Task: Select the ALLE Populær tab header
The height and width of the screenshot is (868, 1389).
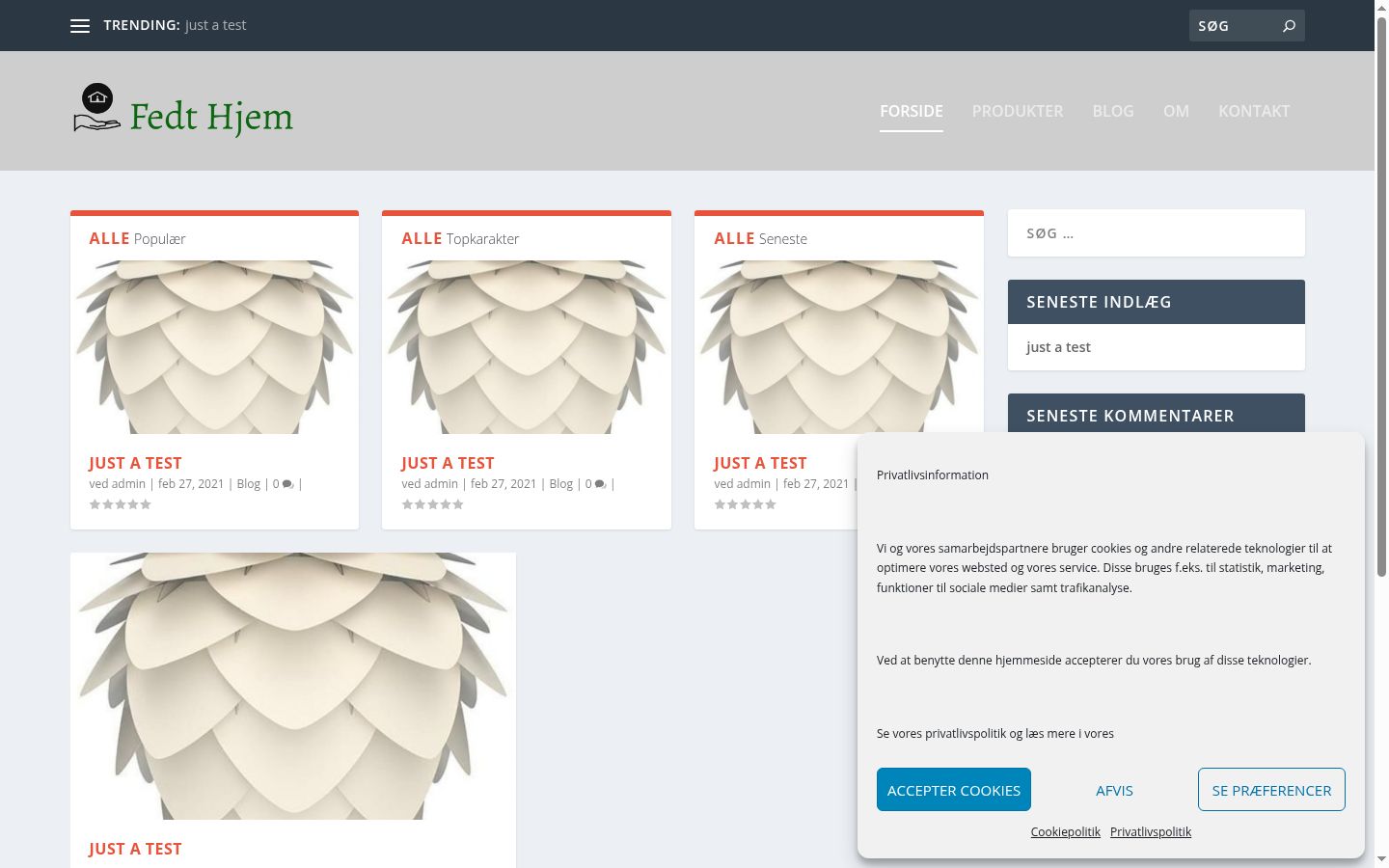Action: tap(137, 238)
